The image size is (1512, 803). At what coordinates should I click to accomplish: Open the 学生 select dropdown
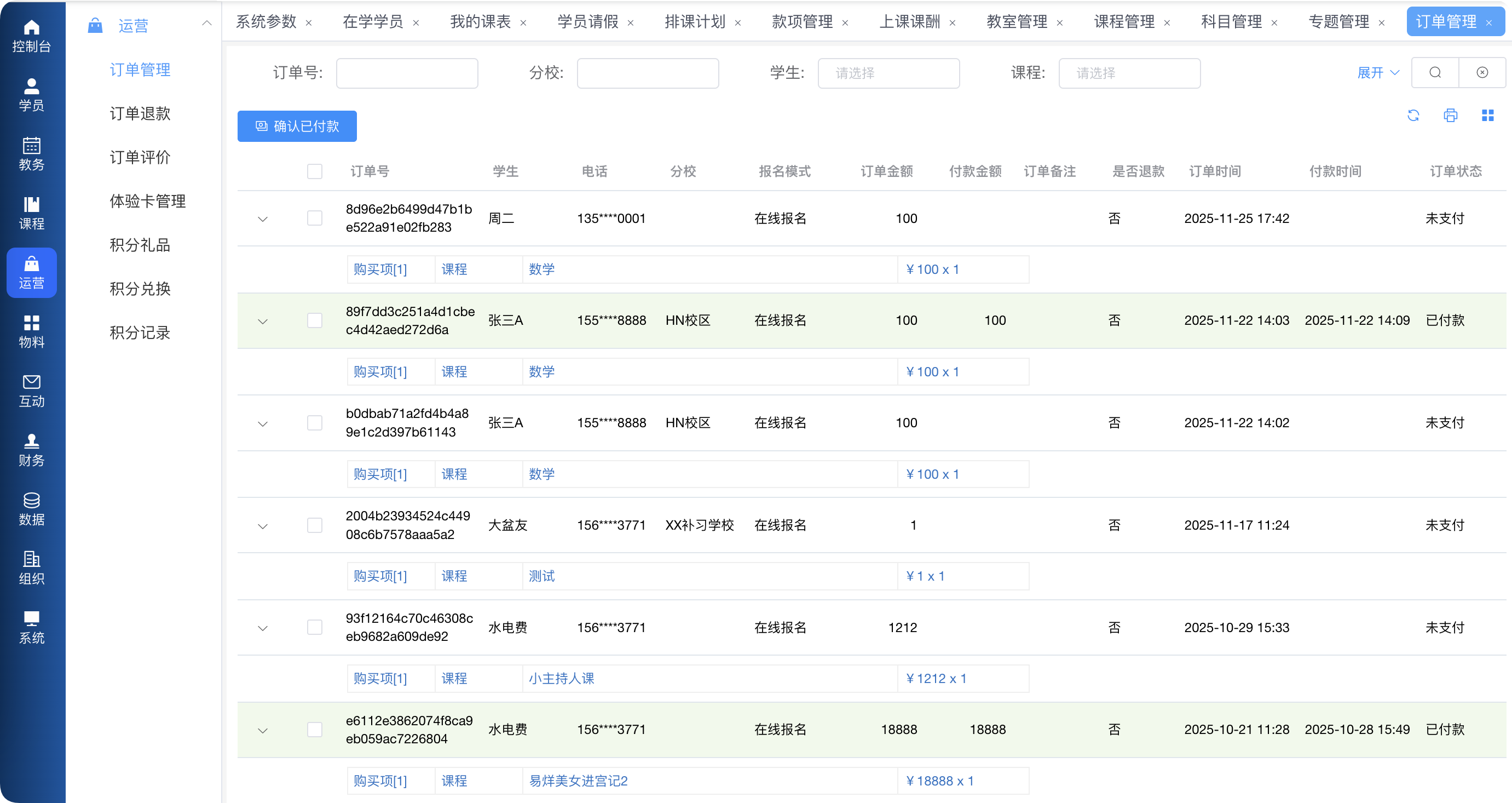coord(888,73)
